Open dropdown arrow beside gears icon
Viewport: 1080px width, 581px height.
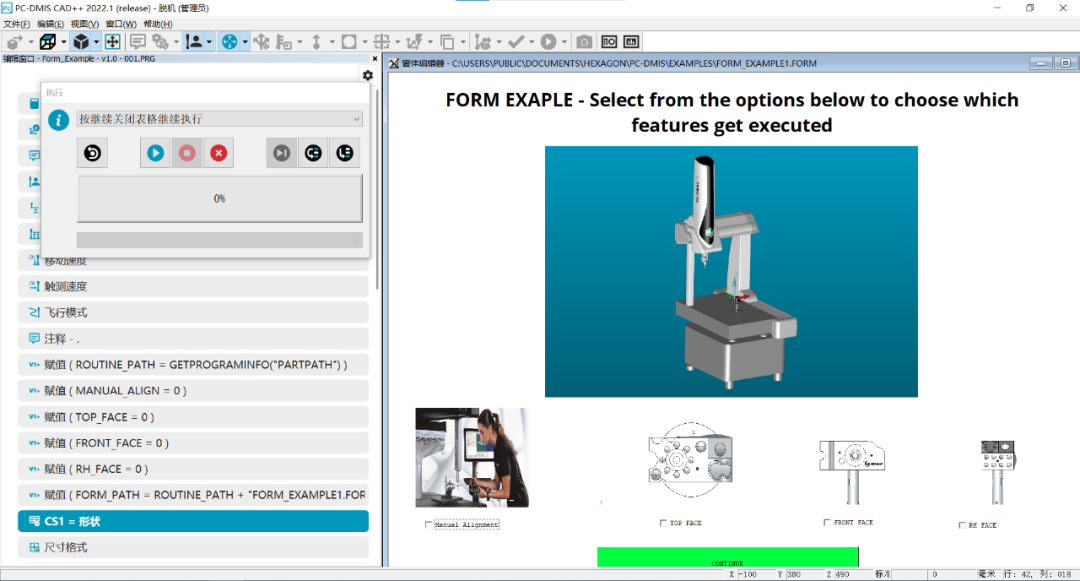176,42
